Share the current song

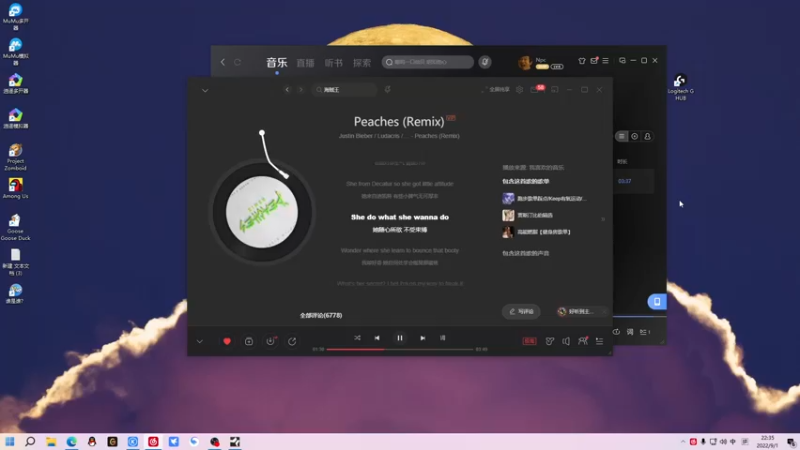coord(292,341)
